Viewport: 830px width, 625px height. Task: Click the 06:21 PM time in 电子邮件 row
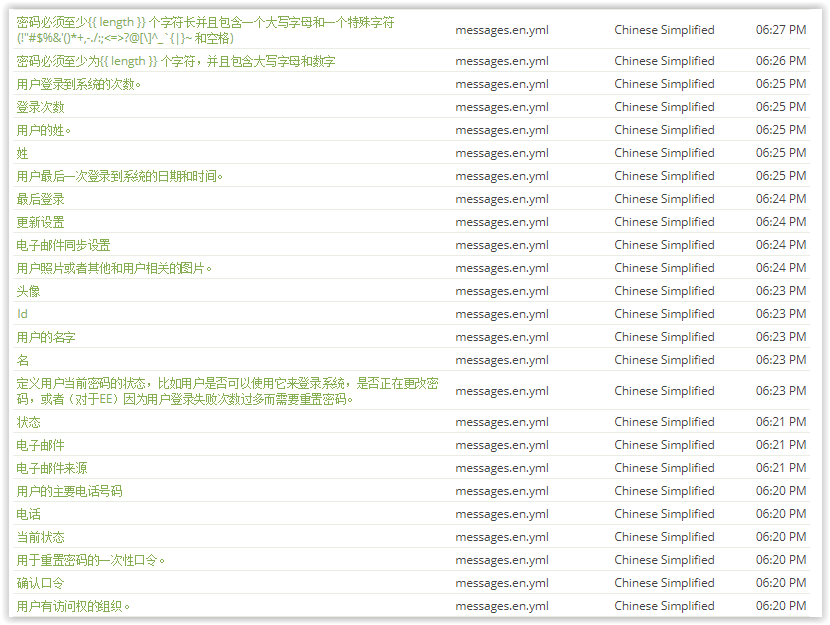781,446
